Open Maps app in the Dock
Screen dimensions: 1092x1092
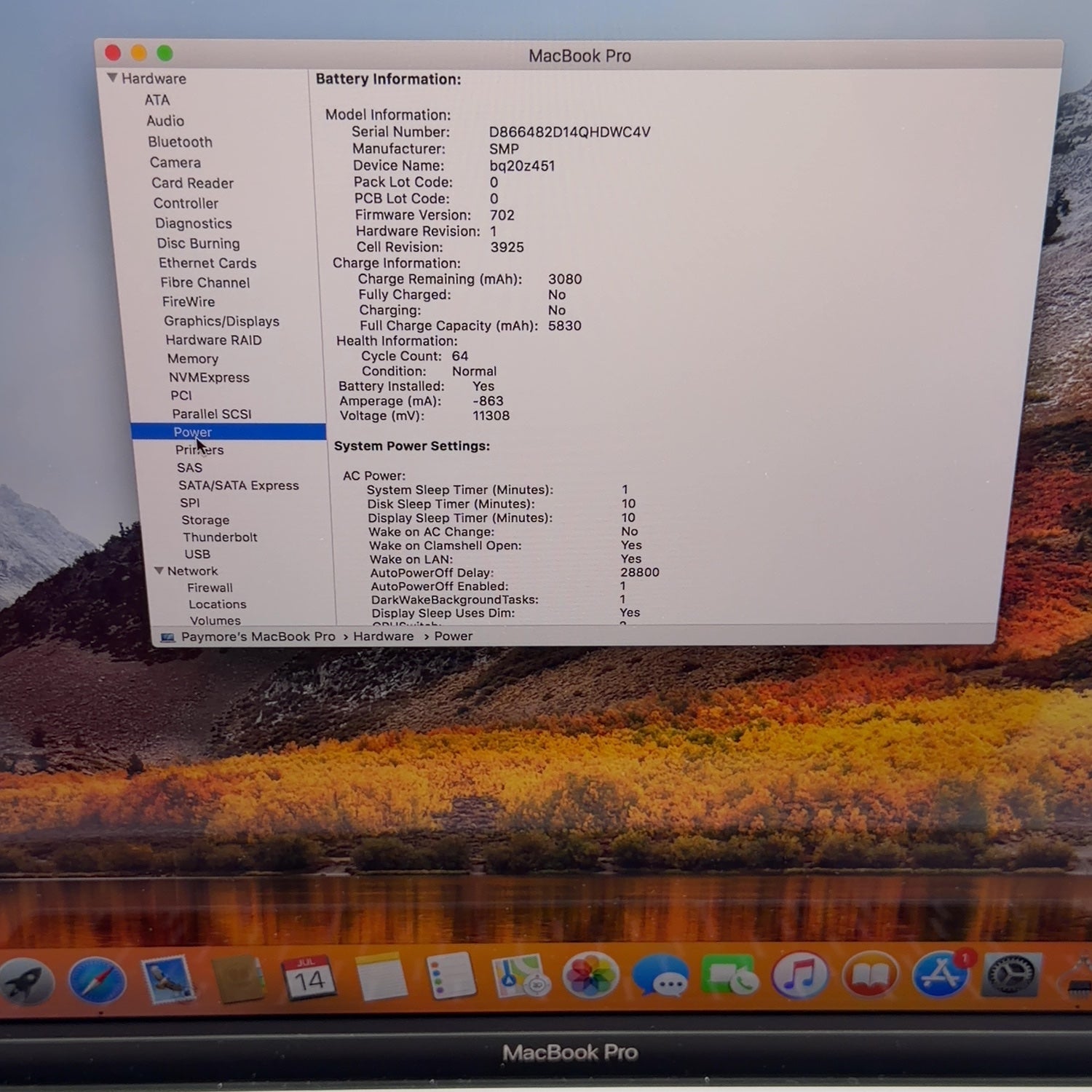coord(520,976)
